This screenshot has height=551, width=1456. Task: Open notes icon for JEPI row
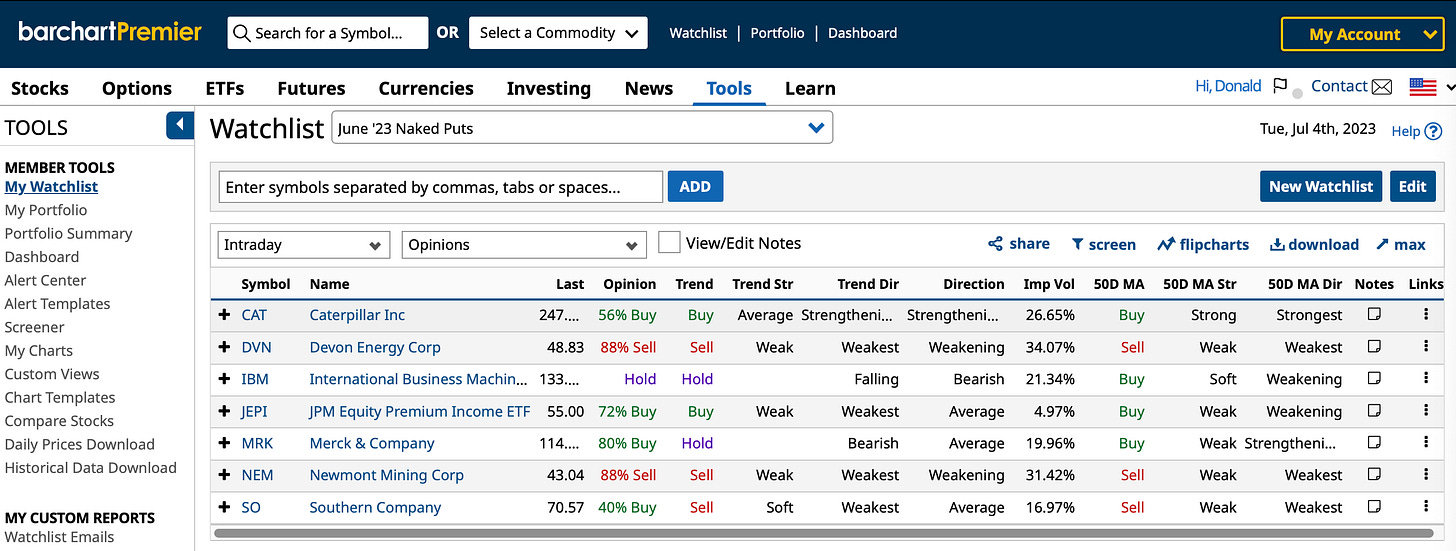(1374, 410)
